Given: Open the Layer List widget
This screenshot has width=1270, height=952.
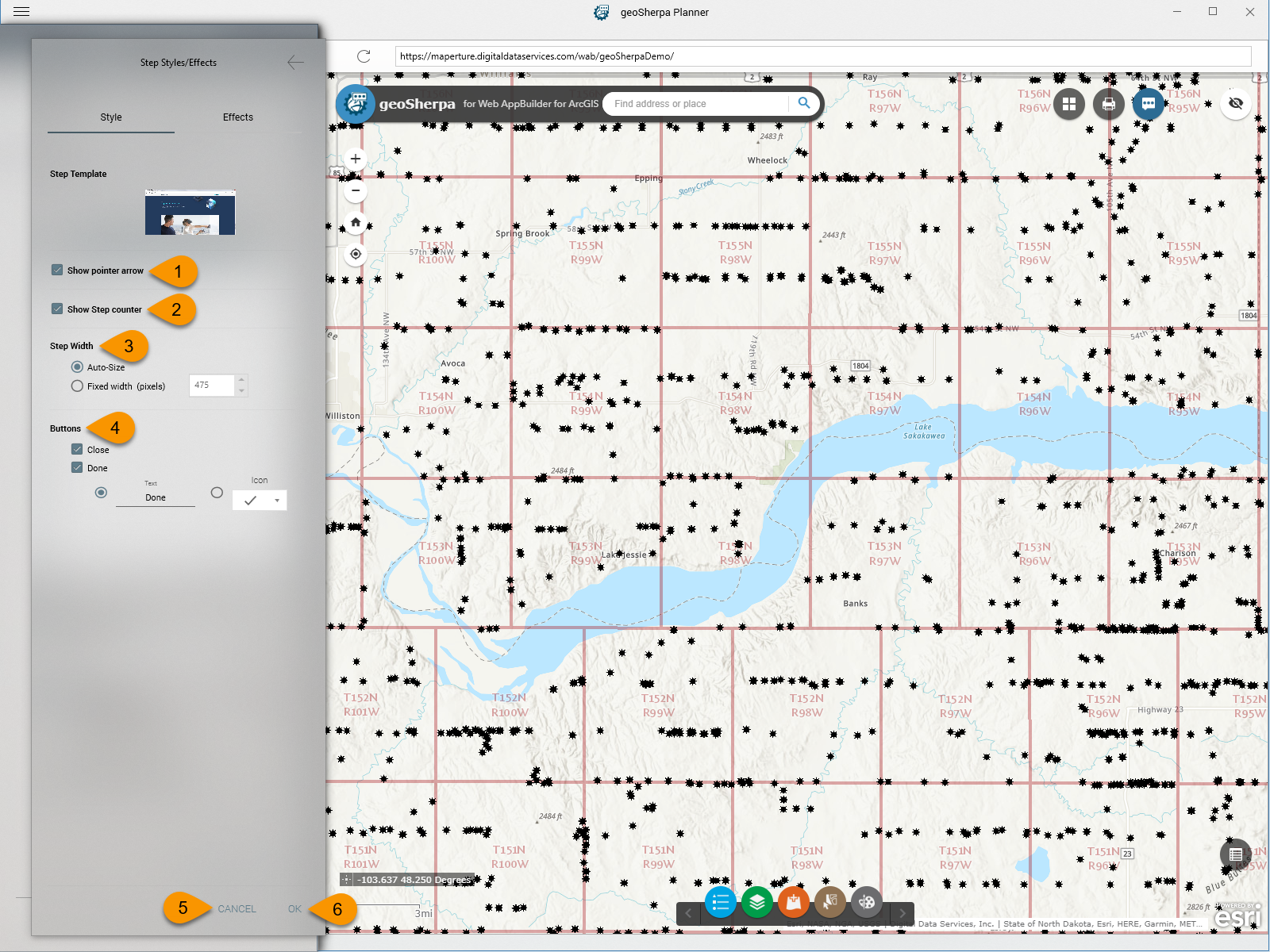Looking at the screenshot, I should click(757, 902).
